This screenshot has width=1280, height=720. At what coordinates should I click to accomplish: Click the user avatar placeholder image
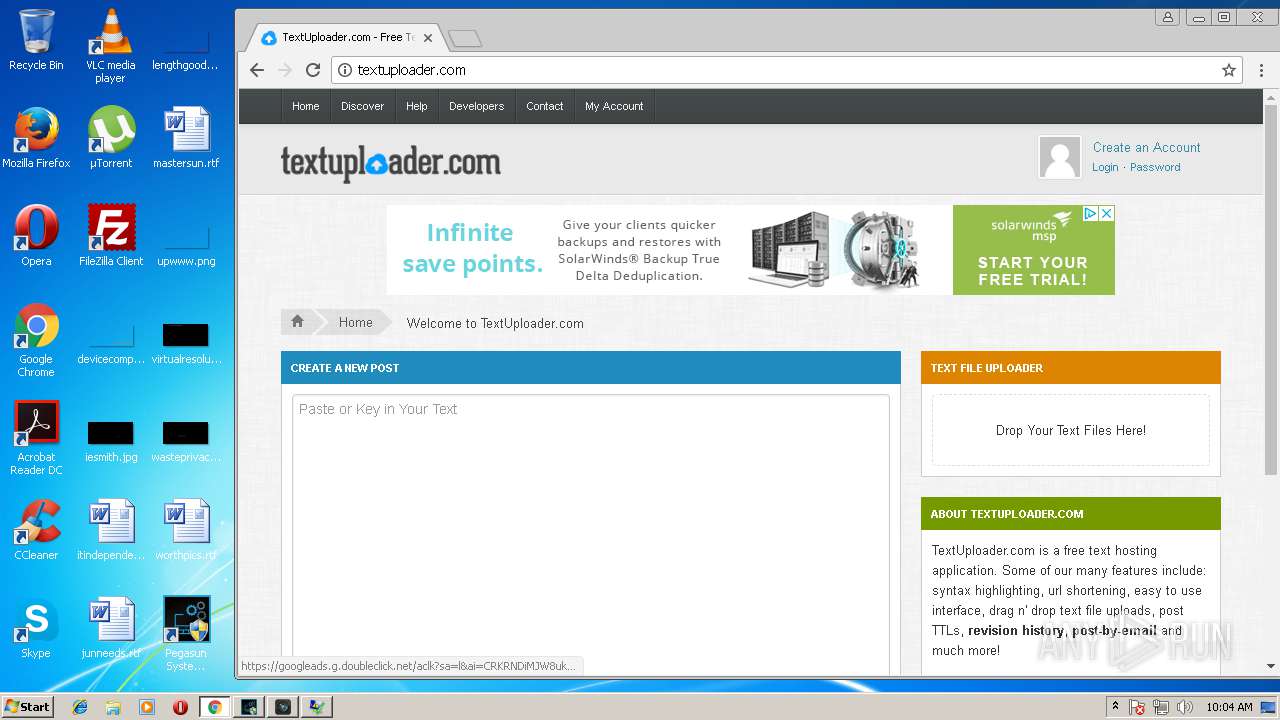(1060, 157)
